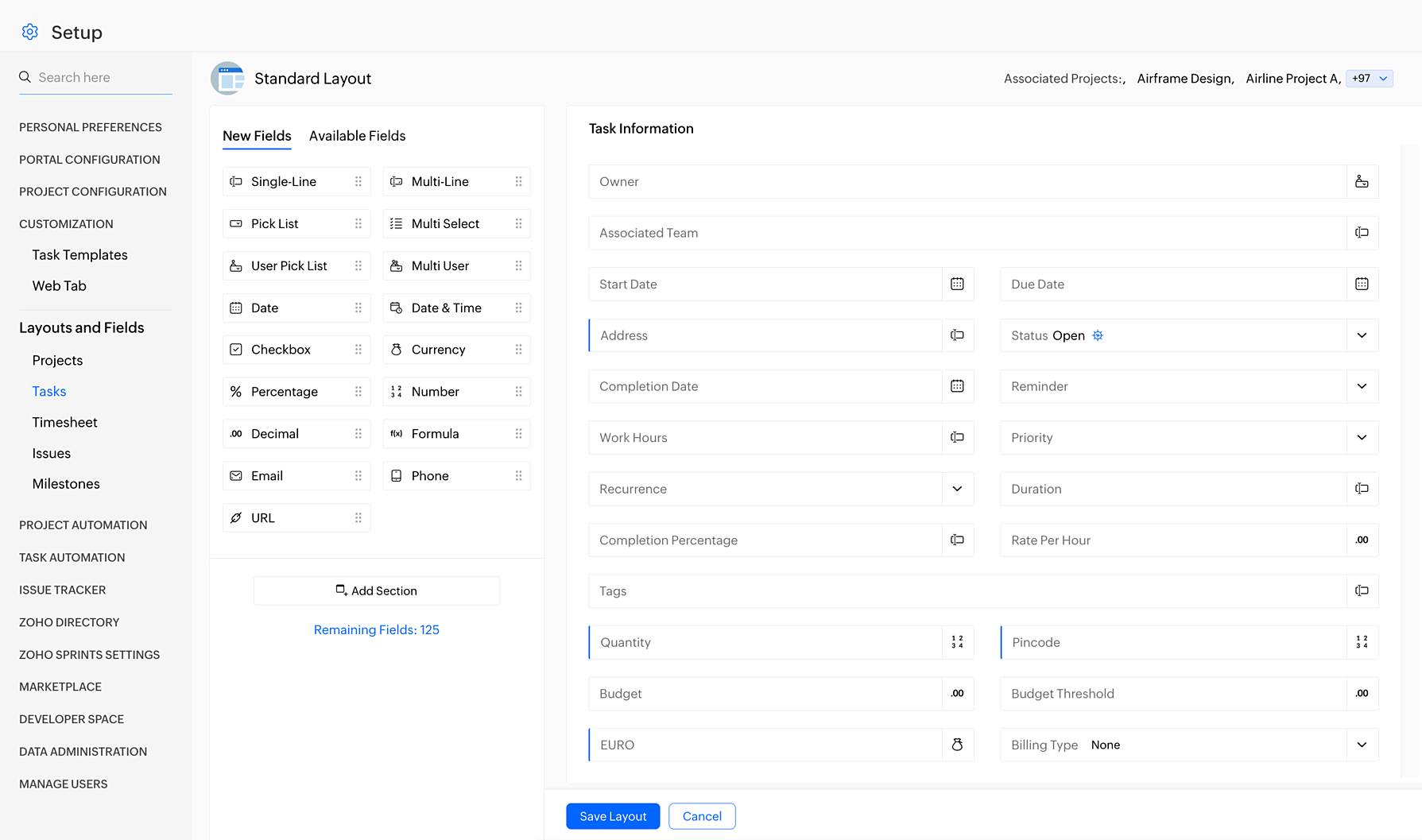The width and height of the screenshot is (1422, 840).
Task: Open Timesheet in Layouts and Fields
Action: coord(64,423)
